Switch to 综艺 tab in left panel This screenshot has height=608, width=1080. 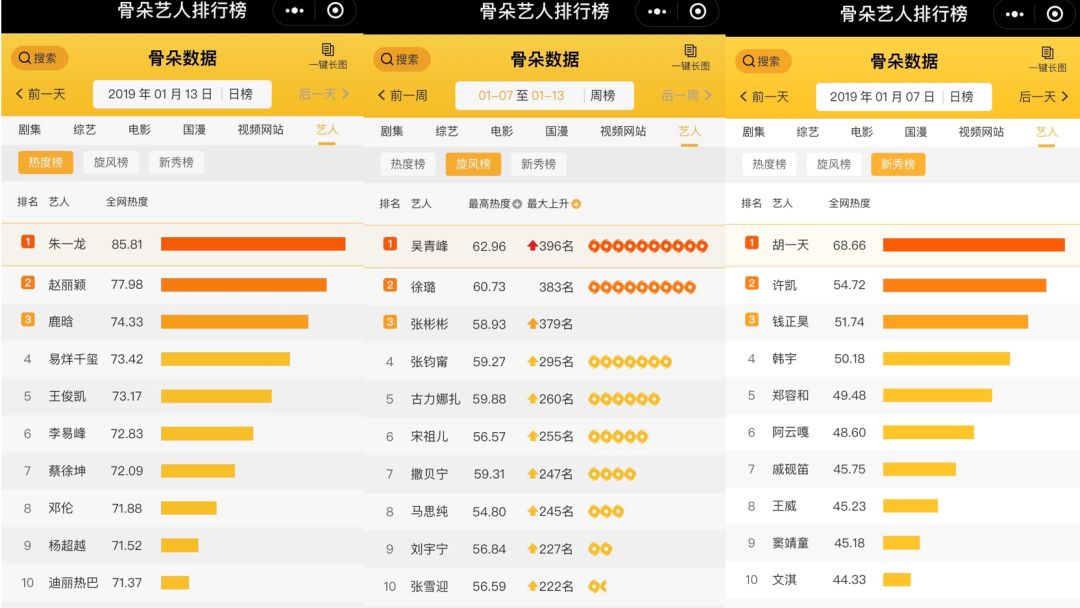pos(84,129)
